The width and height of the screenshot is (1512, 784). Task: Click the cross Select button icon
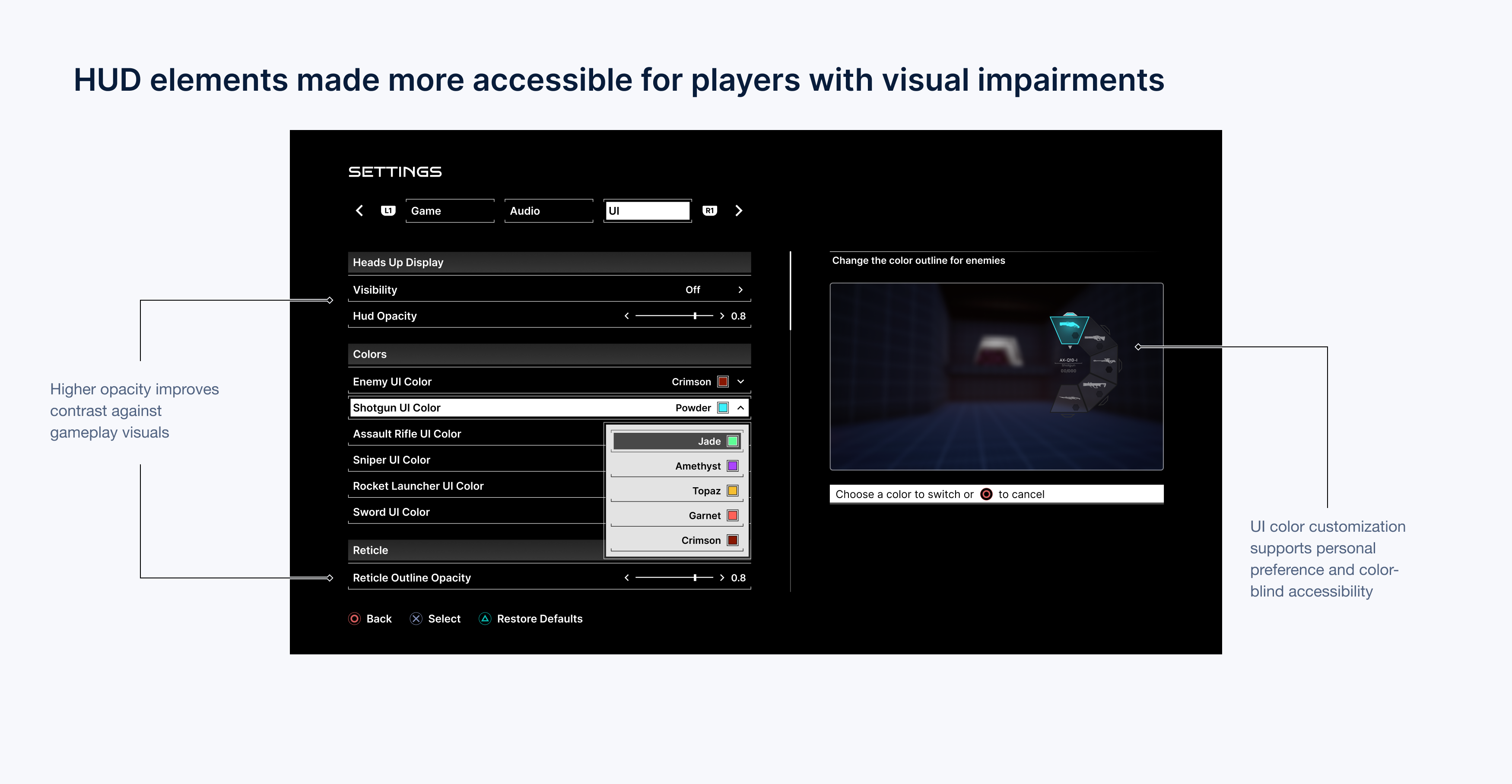pos(416,619)
